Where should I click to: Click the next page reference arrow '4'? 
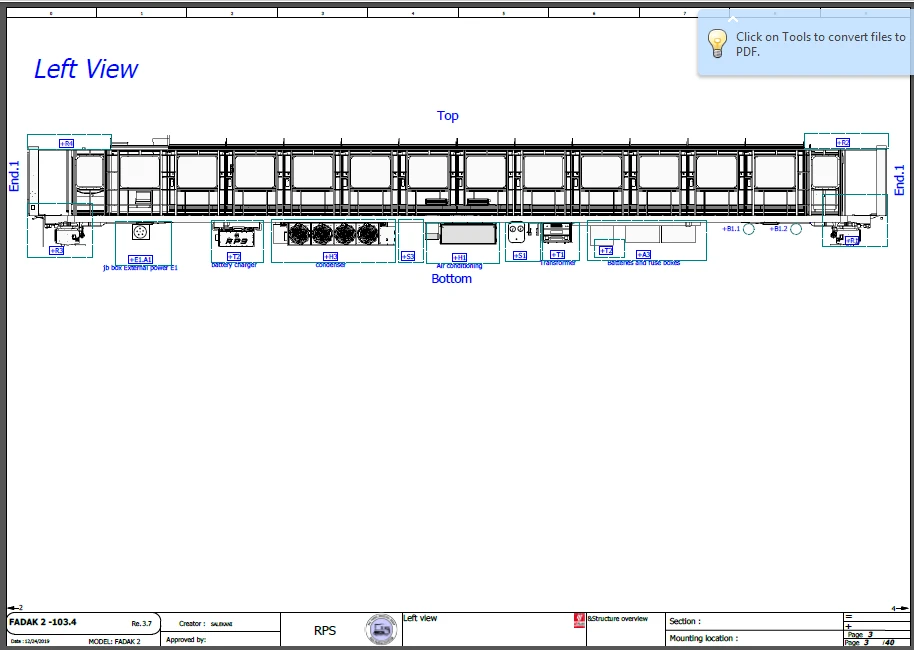(897, 608)
